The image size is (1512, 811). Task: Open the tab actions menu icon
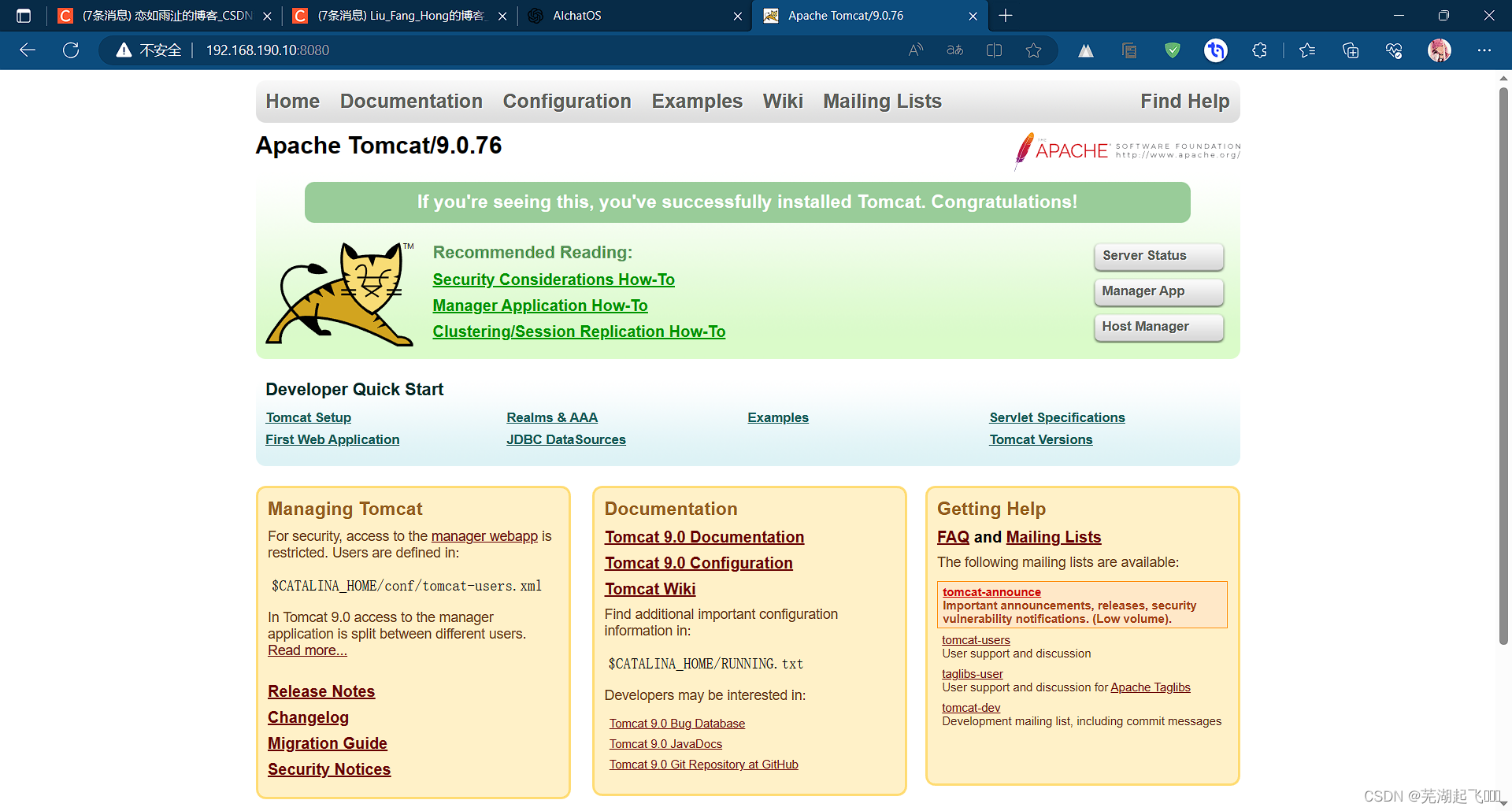click(x=24, y=16)
